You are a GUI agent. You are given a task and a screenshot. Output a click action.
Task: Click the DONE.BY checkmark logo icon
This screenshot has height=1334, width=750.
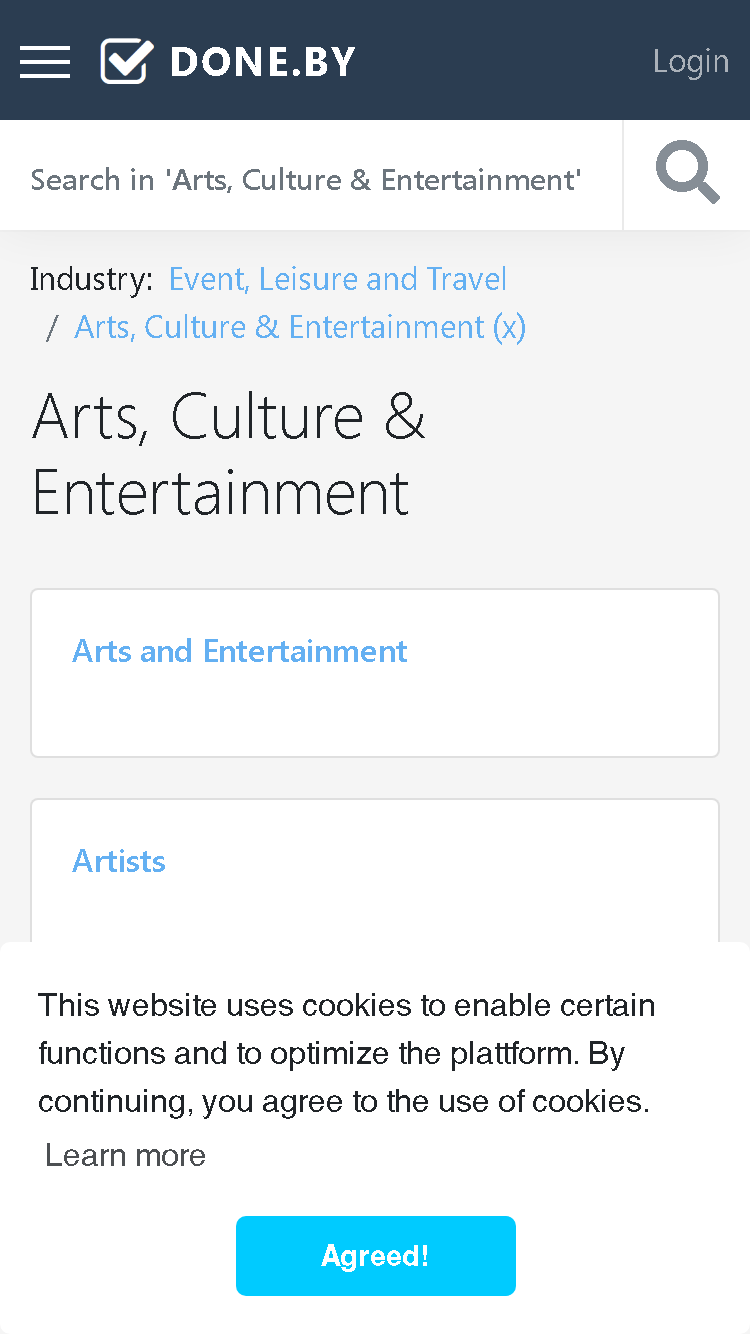[x=127, y=61]
